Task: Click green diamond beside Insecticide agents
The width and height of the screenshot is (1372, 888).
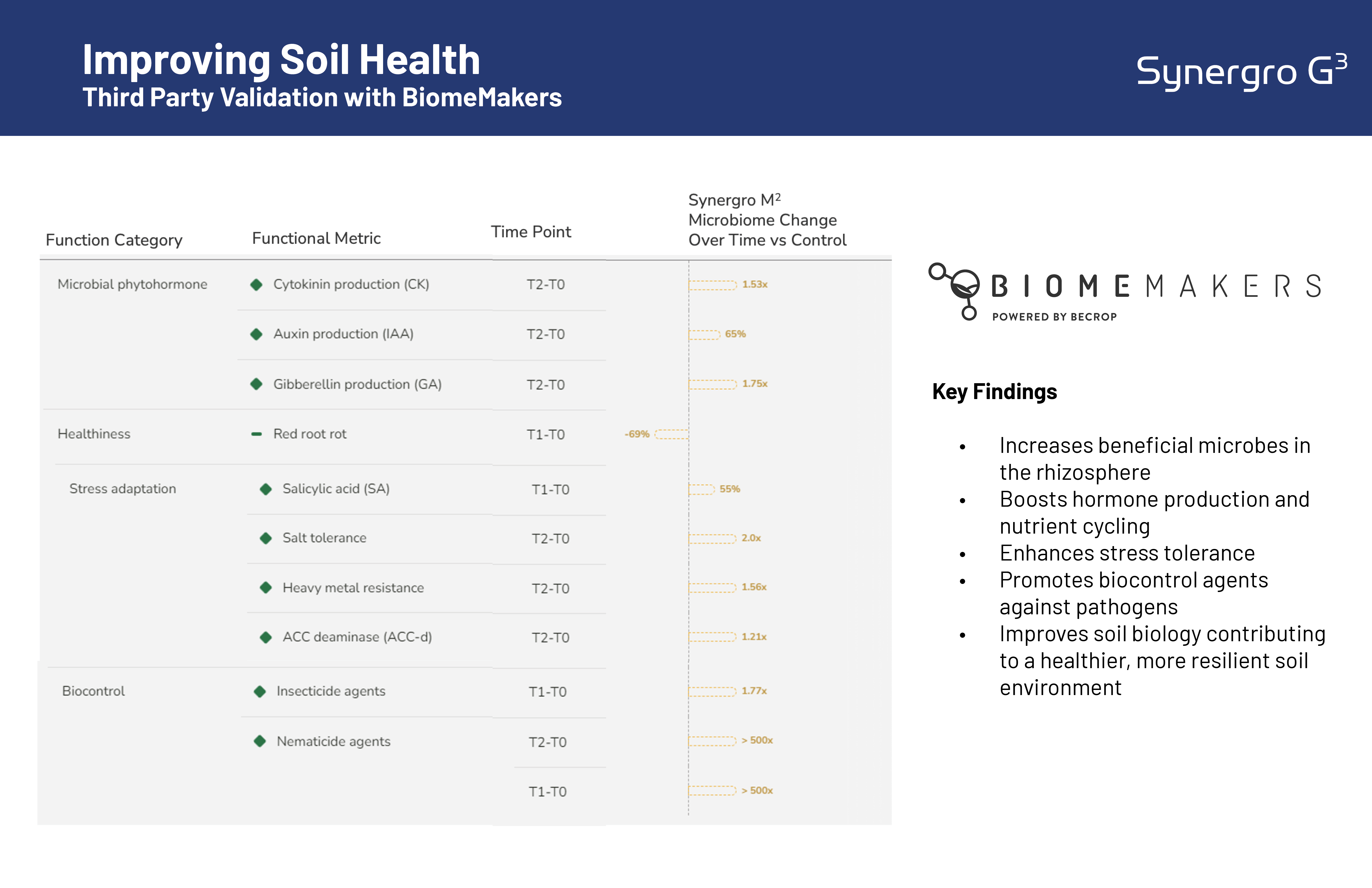Action: click(x=260, y=691)
